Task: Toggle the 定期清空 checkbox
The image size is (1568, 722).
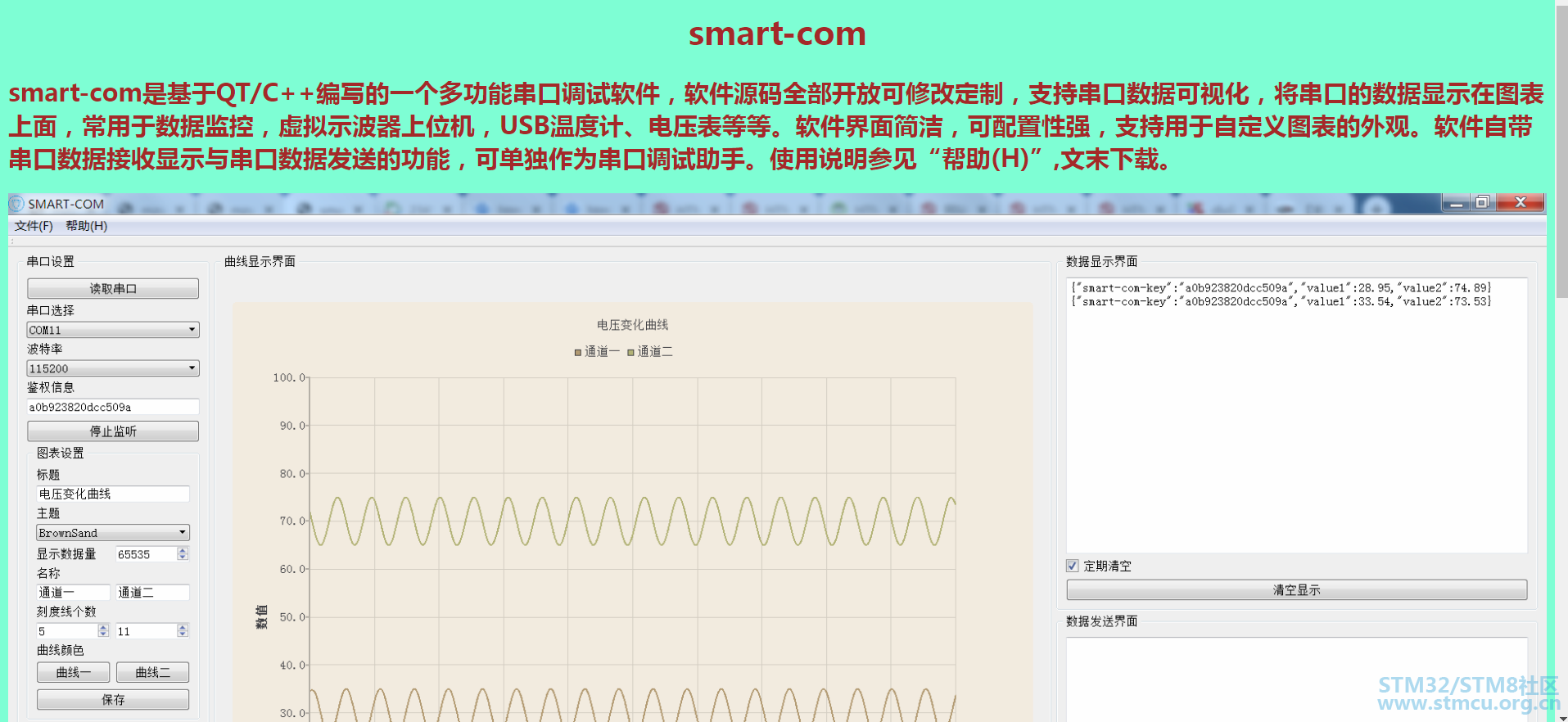Action: (1073, 566)
